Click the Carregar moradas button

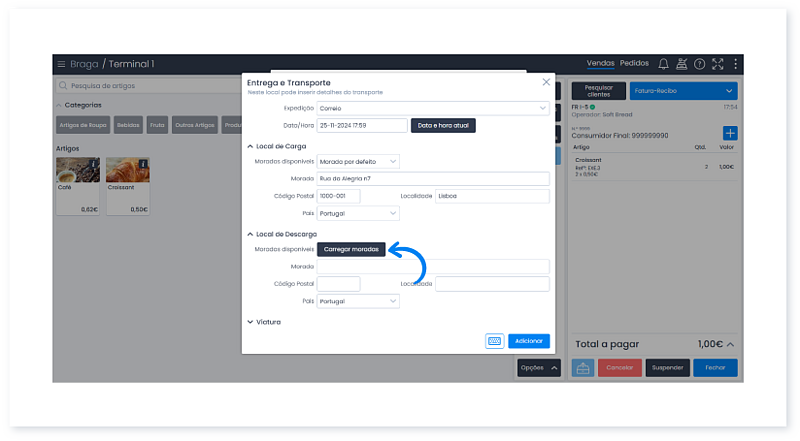coord(351,249)
